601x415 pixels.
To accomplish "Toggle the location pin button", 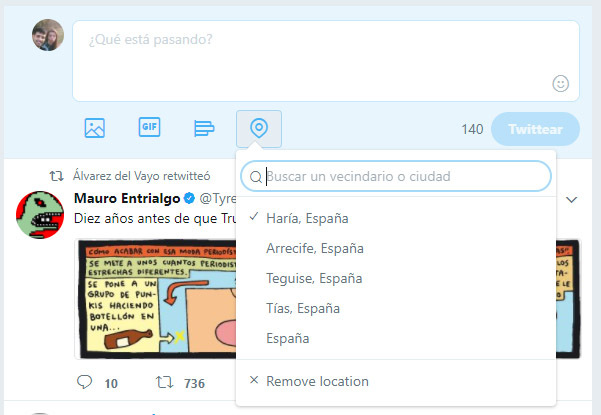I will coord(259,129).
